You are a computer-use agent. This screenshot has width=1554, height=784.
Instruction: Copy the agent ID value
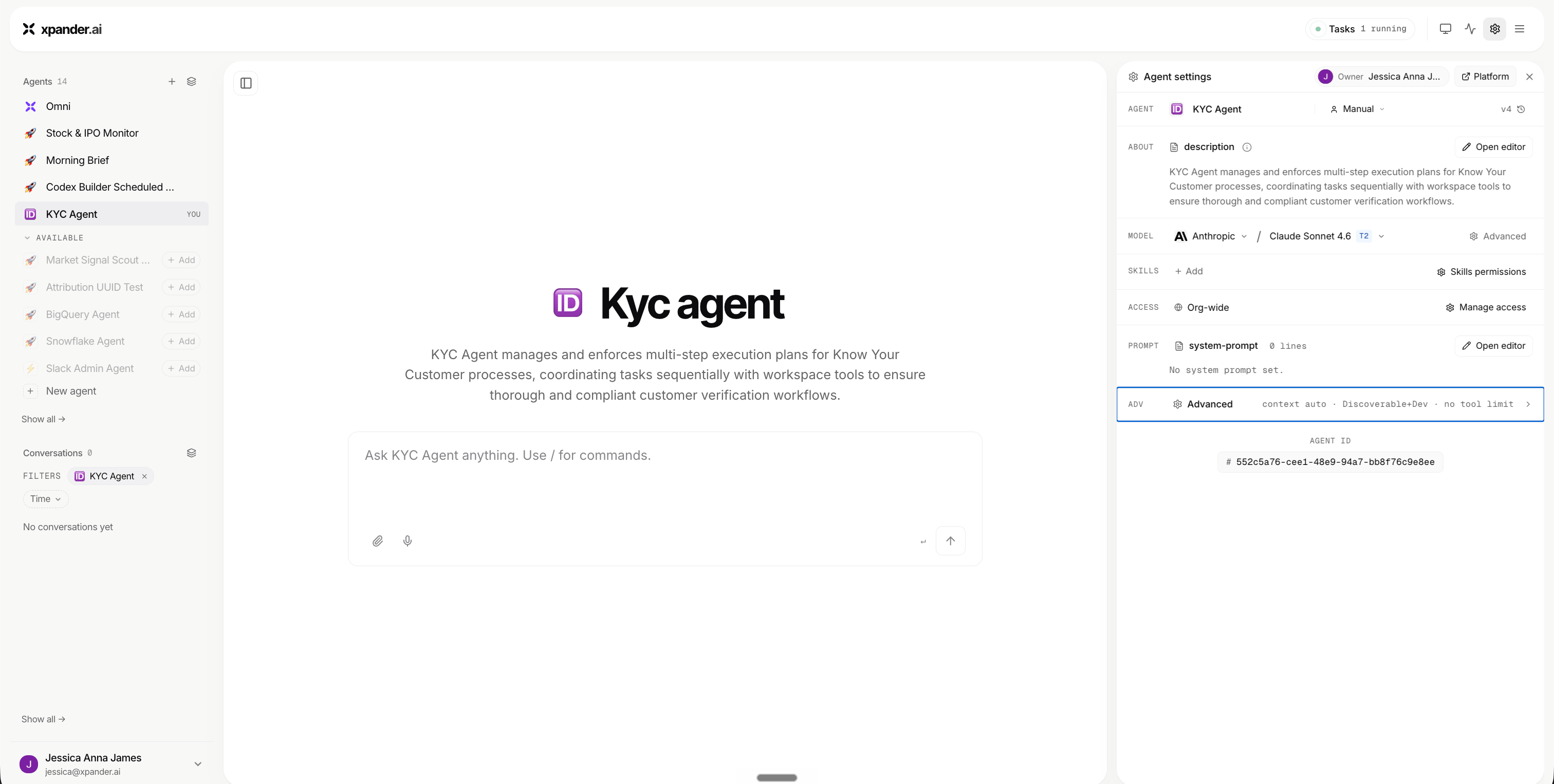click(1329, 462)
